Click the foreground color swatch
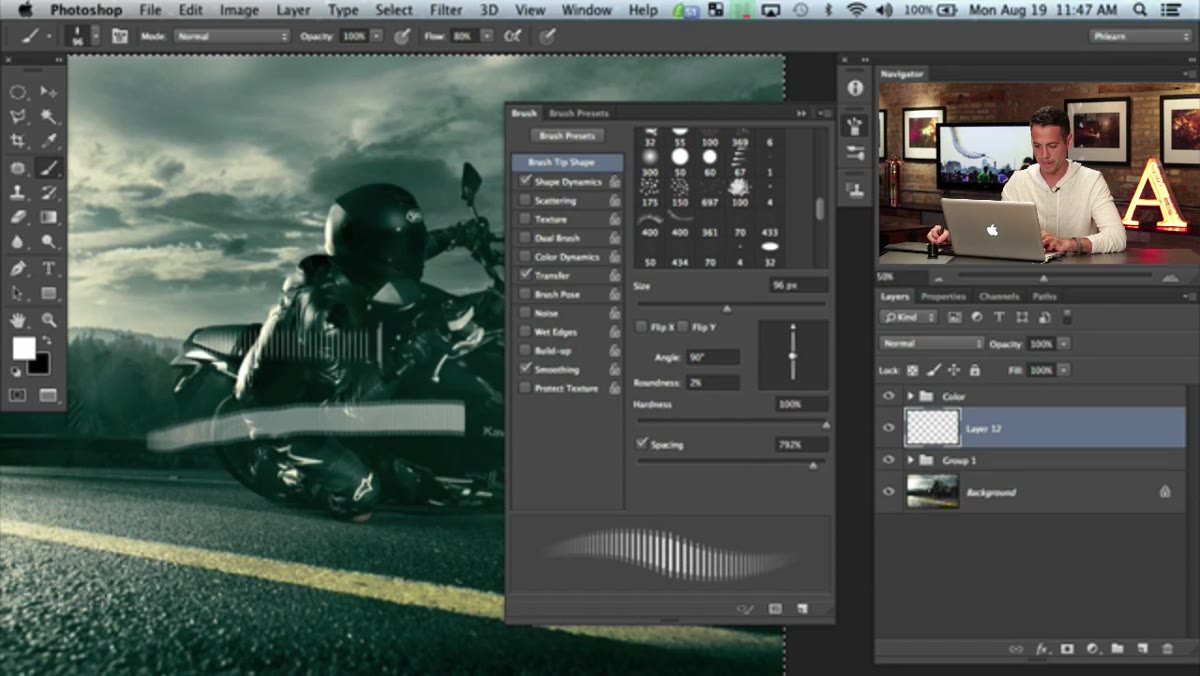 click(x=23, y=348)
